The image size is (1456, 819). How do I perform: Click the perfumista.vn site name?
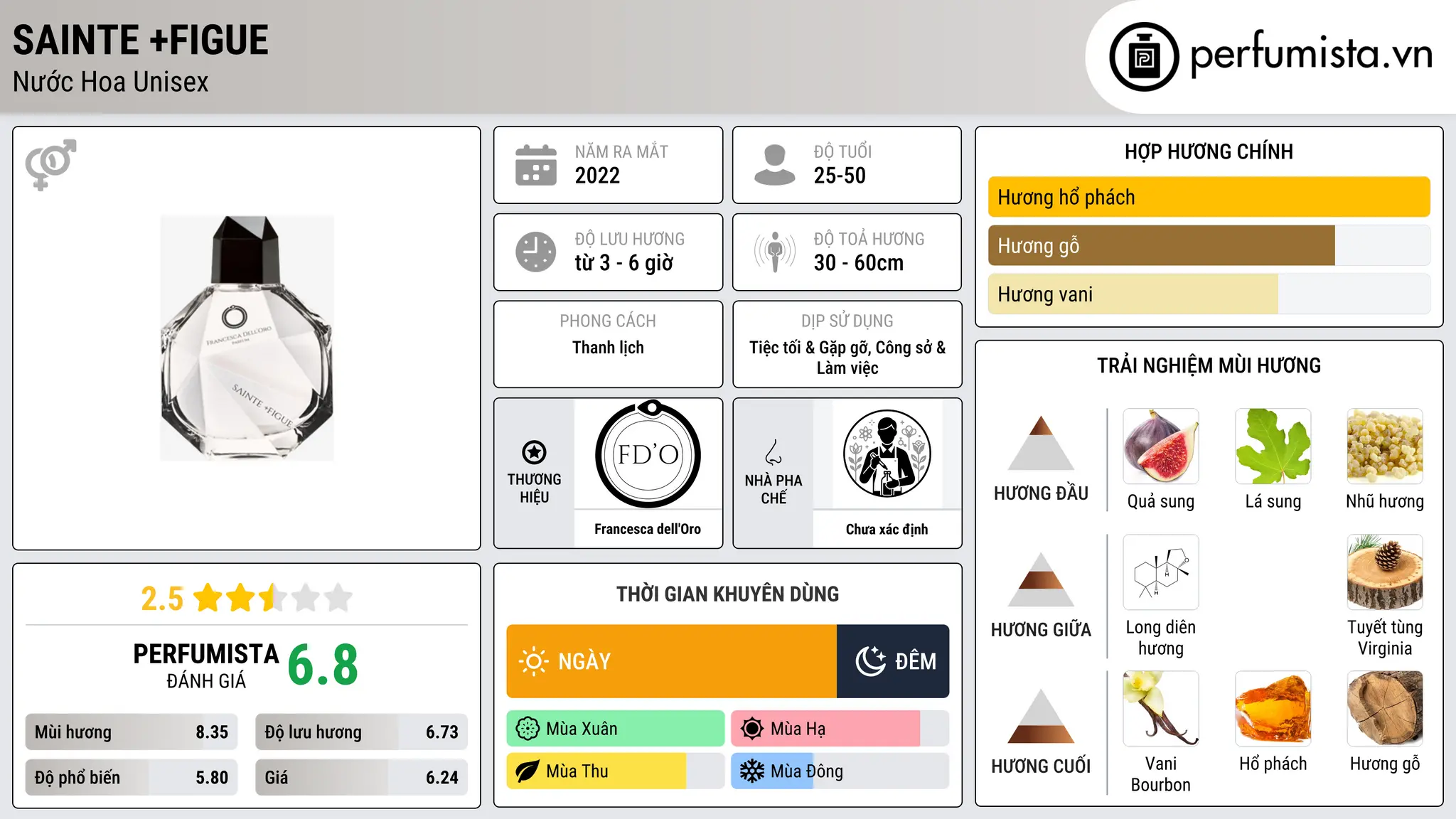tap(1312, 54)
